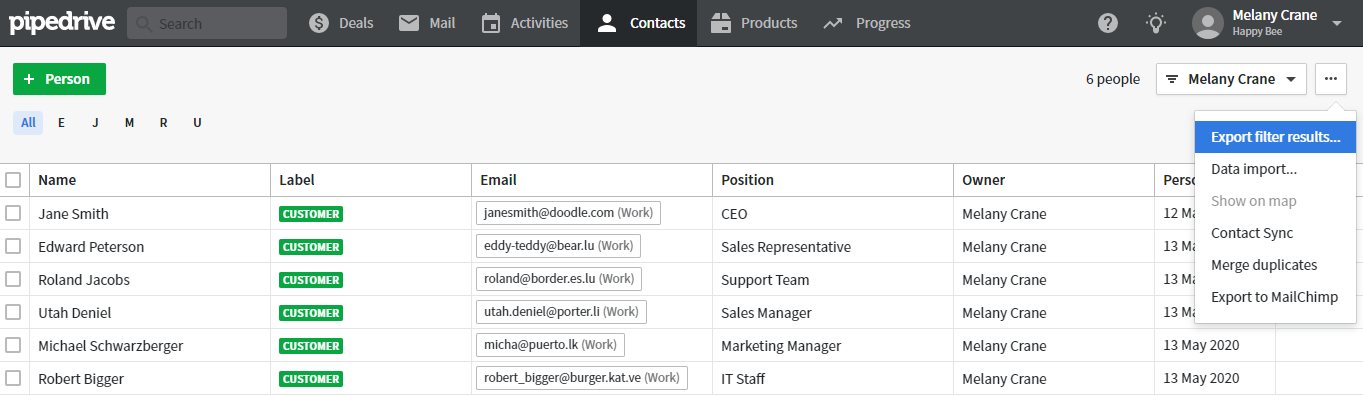Click the search magnifier icon
Viewport: 1363px width, 395px height.
click(144, 23)
